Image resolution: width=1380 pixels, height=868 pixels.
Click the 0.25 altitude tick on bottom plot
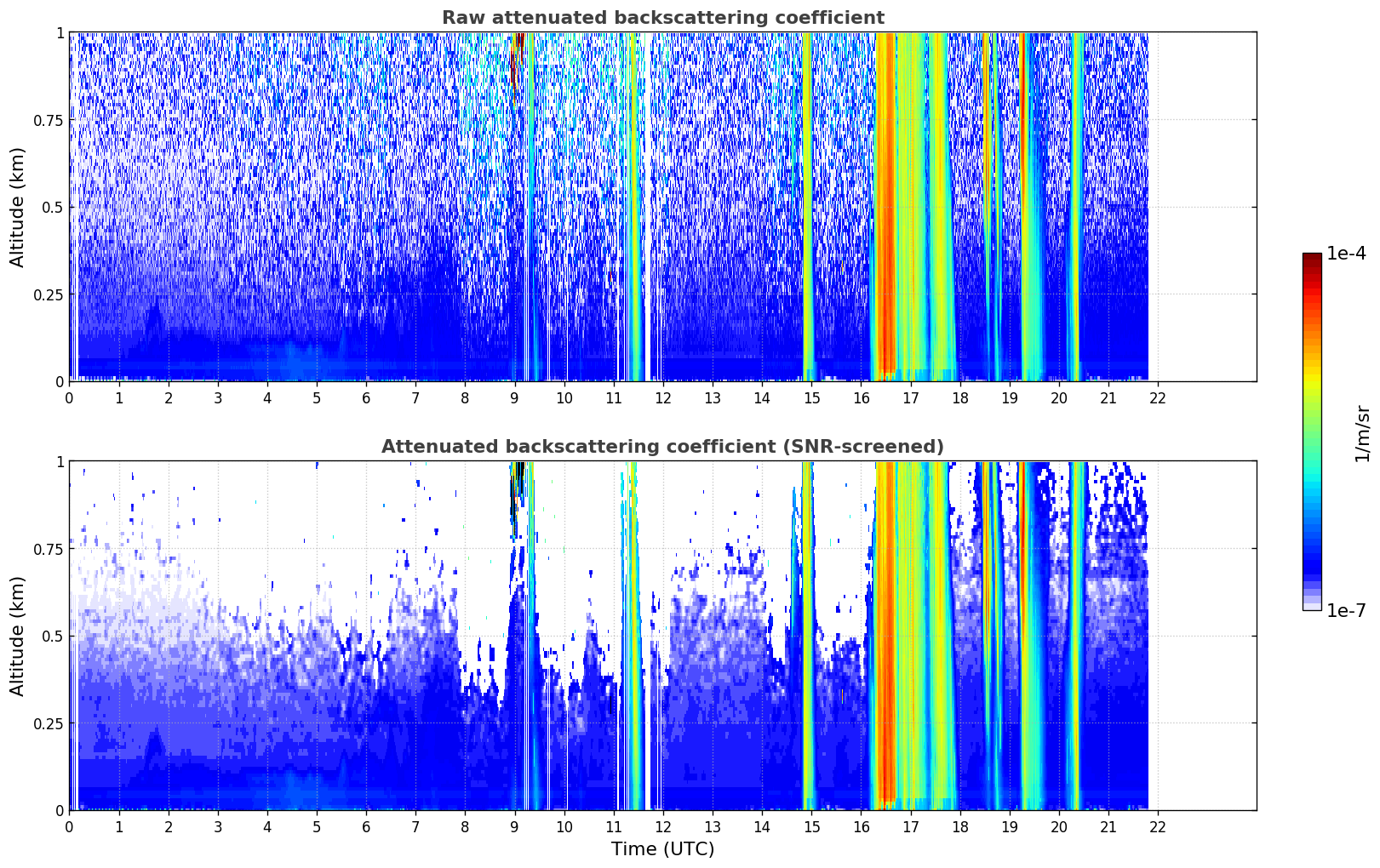point(49,723)
